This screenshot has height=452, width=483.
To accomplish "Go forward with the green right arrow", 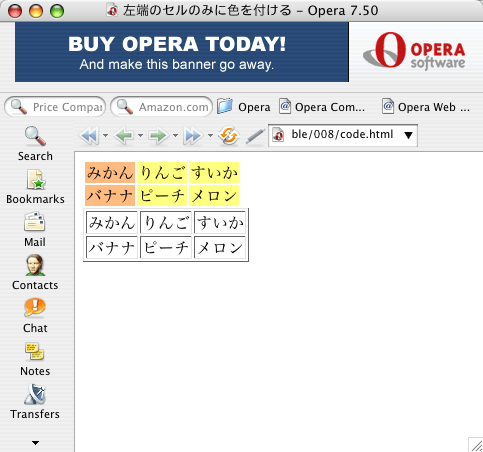I will click(159, 136).
